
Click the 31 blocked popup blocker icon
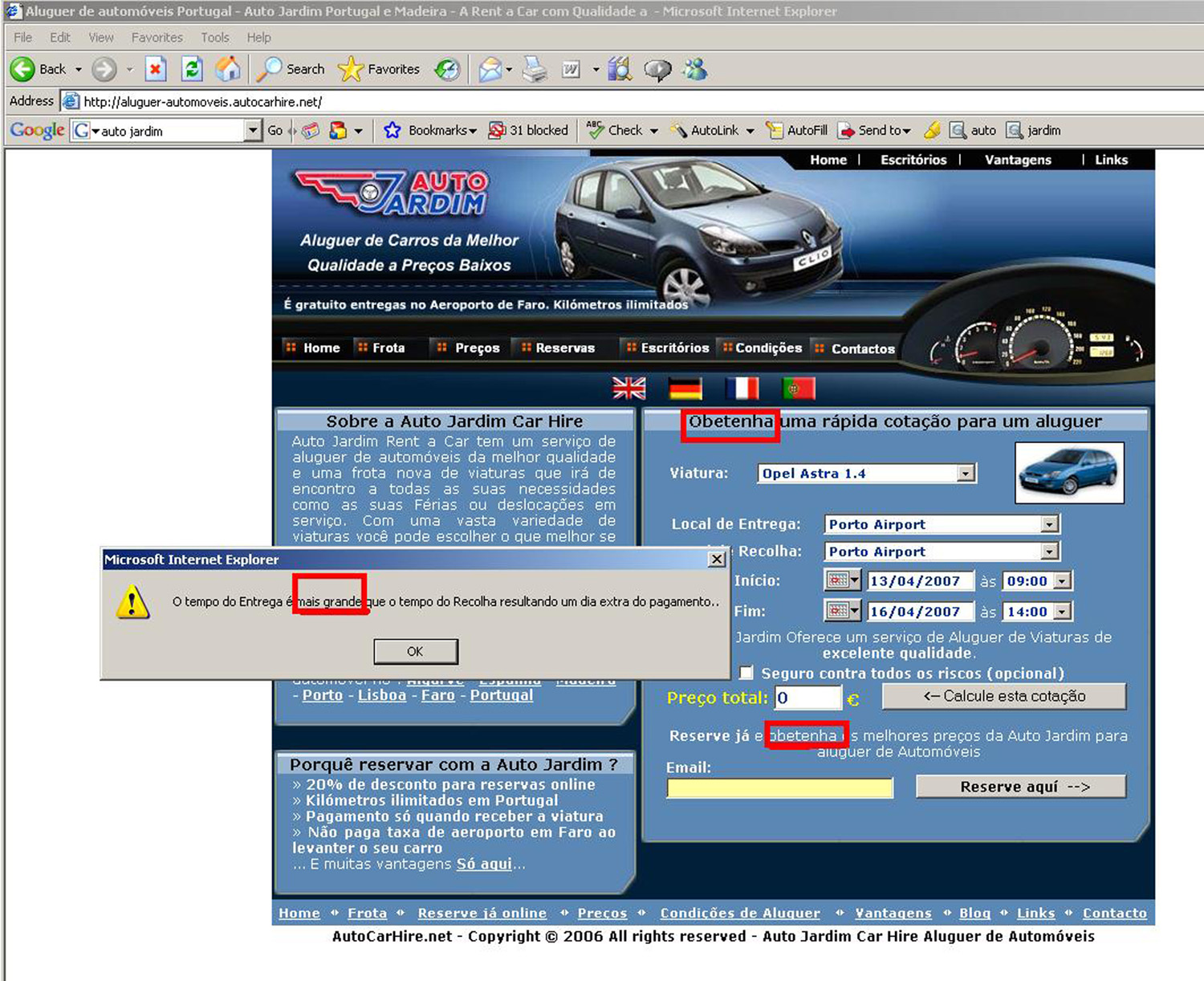[497, 130]
